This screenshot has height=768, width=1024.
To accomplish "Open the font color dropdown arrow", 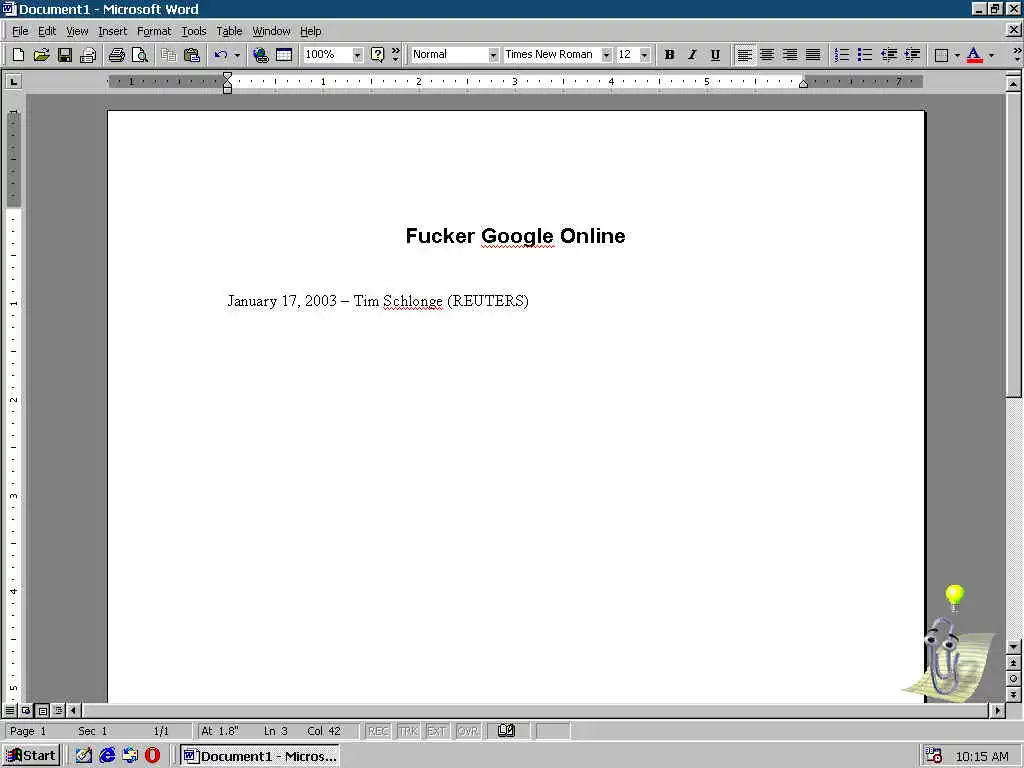I will 991,55.
